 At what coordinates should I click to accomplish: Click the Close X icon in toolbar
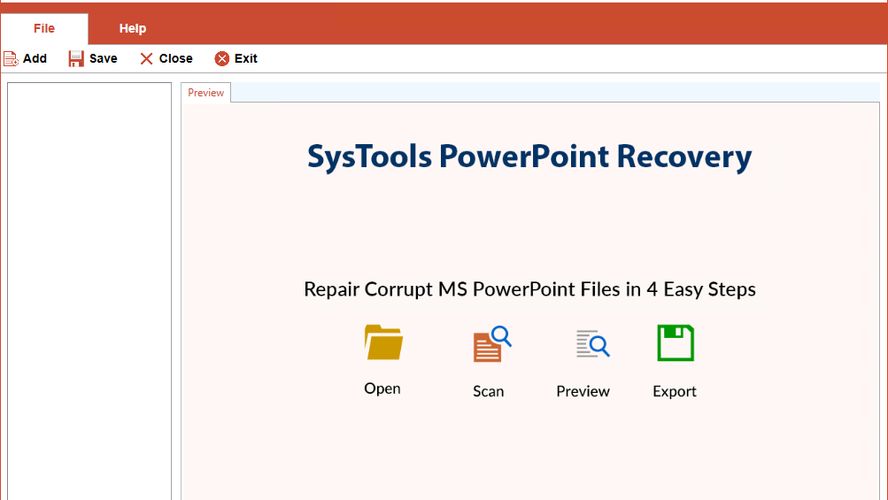[x=146, y=59]
